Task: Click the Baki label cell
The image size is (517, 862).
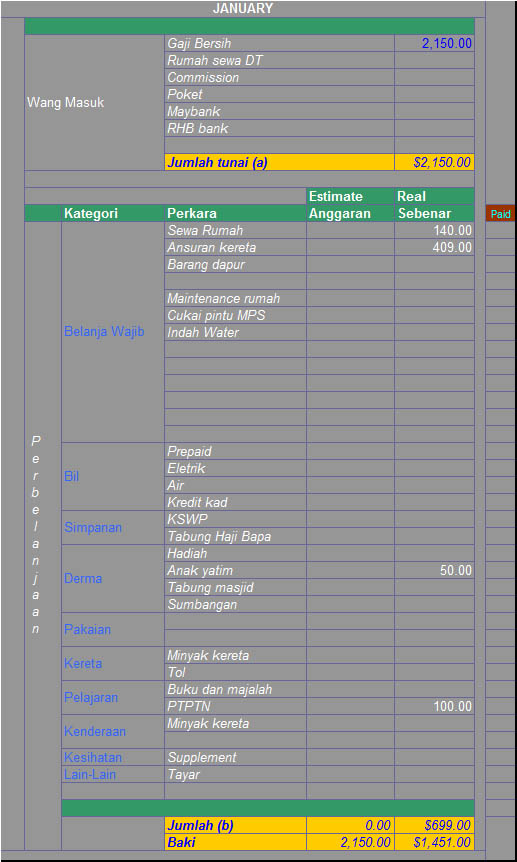Action: click(235, 842)
